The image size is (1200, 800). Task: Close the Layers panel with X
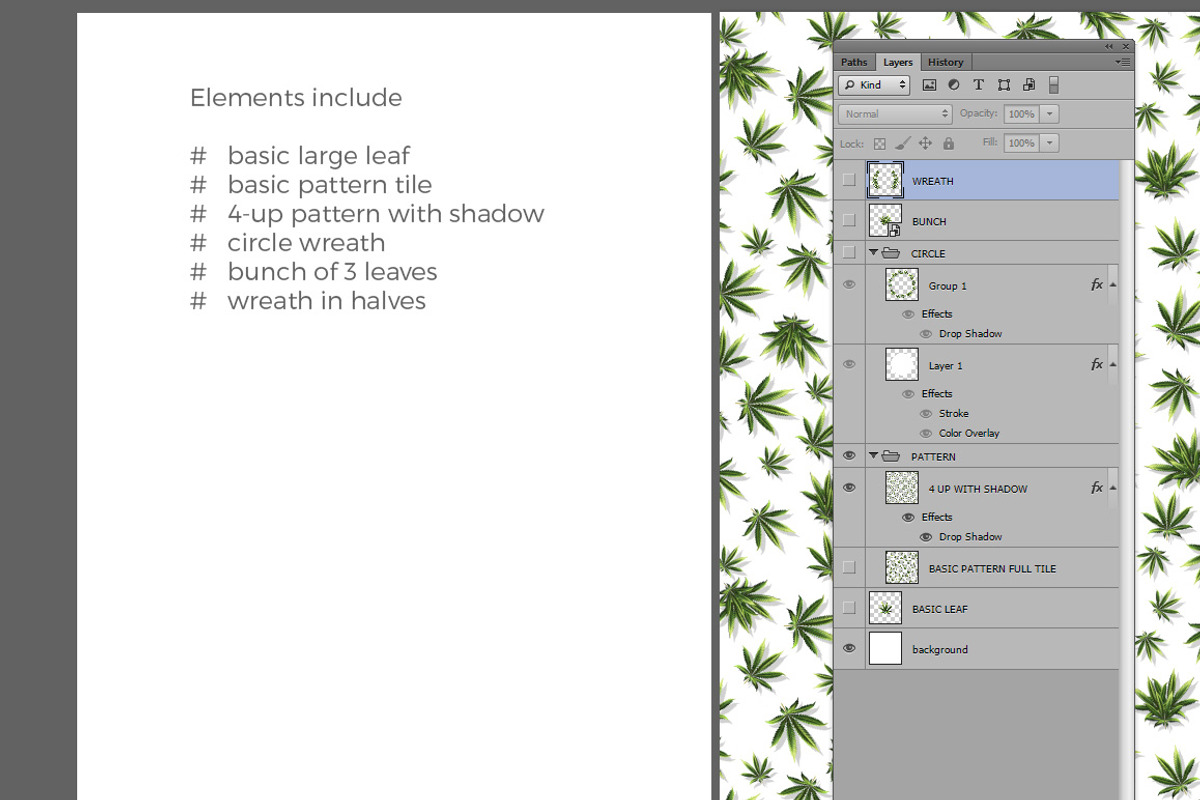pos(1126,46)
